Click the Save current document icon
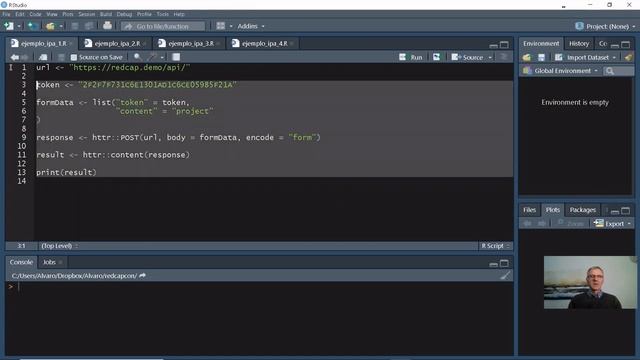Viewport: 640px width, 360px height. [75, 26]
